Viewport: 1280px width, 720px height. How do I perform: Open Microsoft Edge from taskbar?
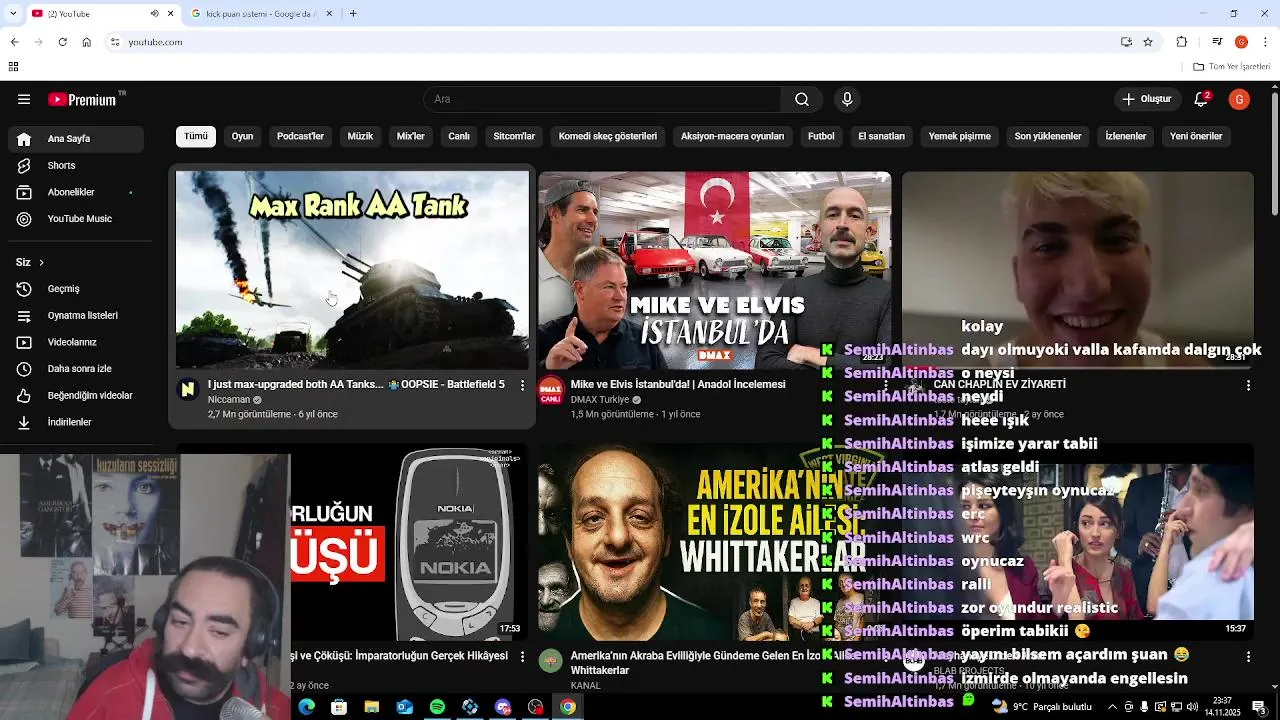(x=306, y=707)
